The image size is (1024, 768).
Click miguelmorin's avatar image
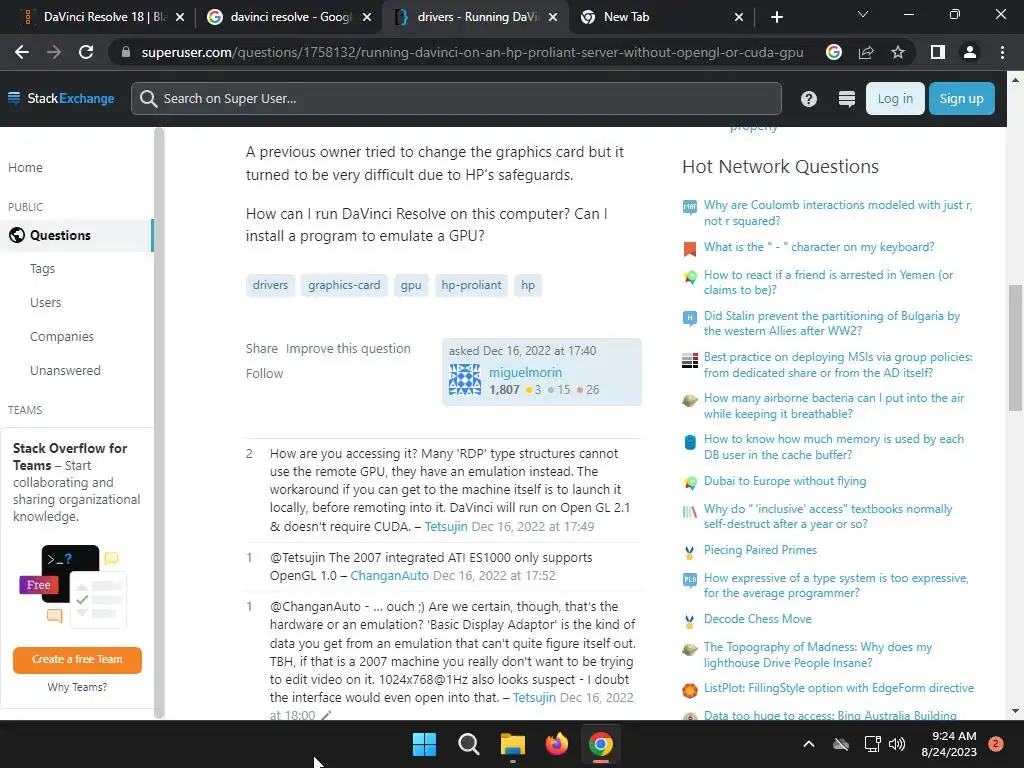pos(465,379)
